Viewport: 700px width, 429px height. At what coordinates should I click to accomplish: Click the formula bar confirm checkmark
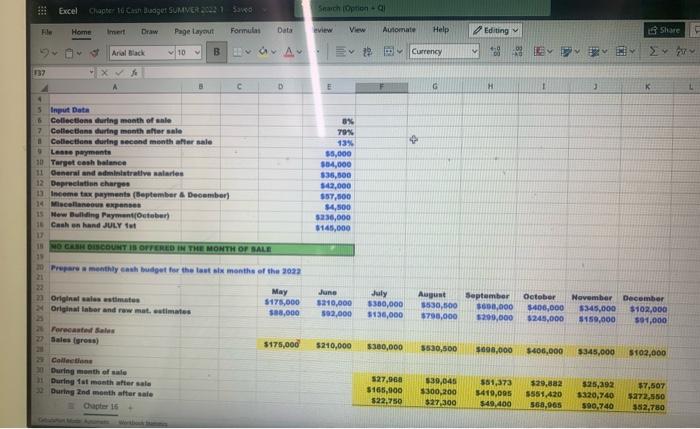(x=119, y=72)
